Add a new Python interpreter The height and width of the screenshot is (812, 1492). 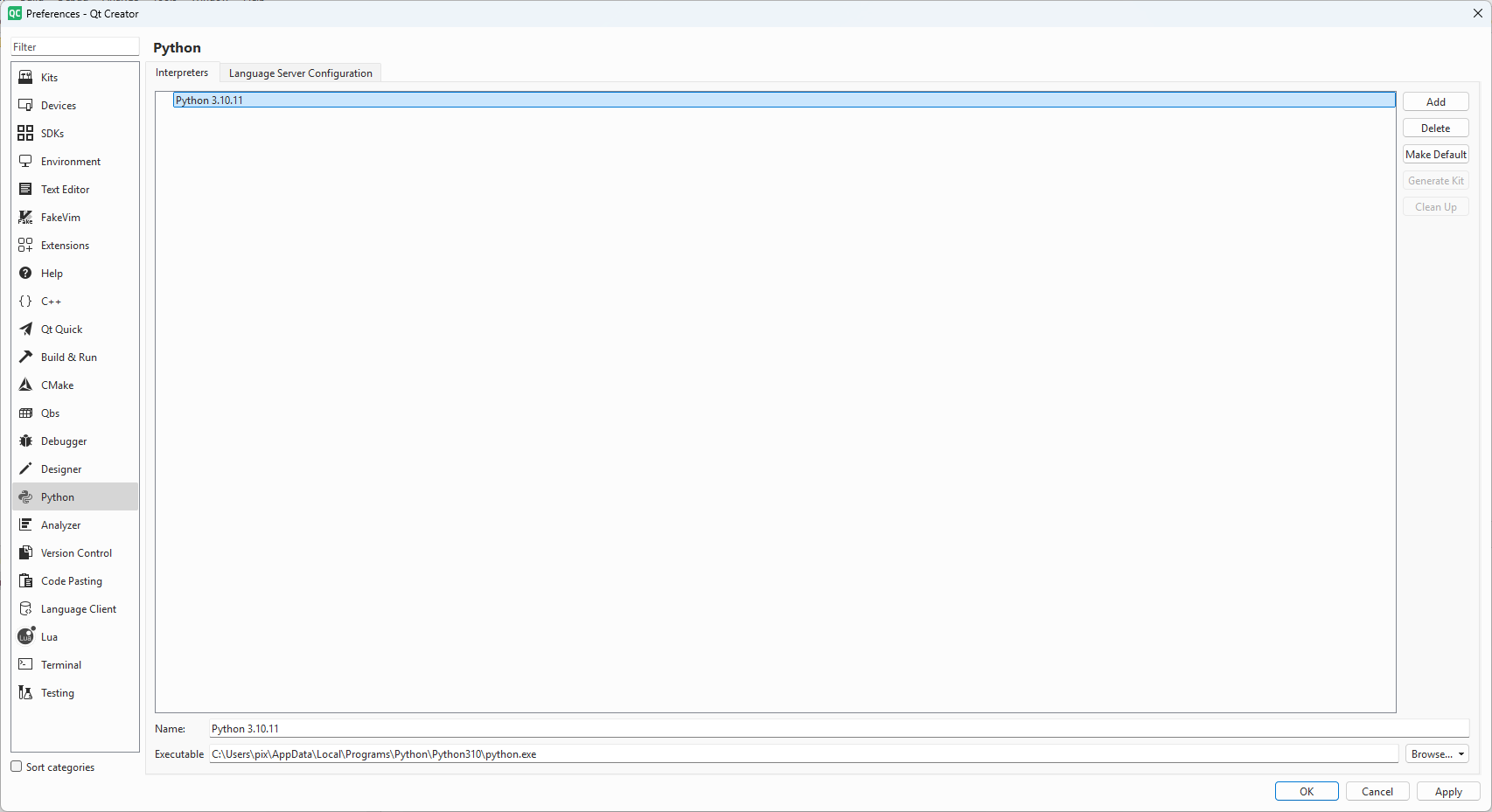pyautogui.click(x=1436, y=102)
